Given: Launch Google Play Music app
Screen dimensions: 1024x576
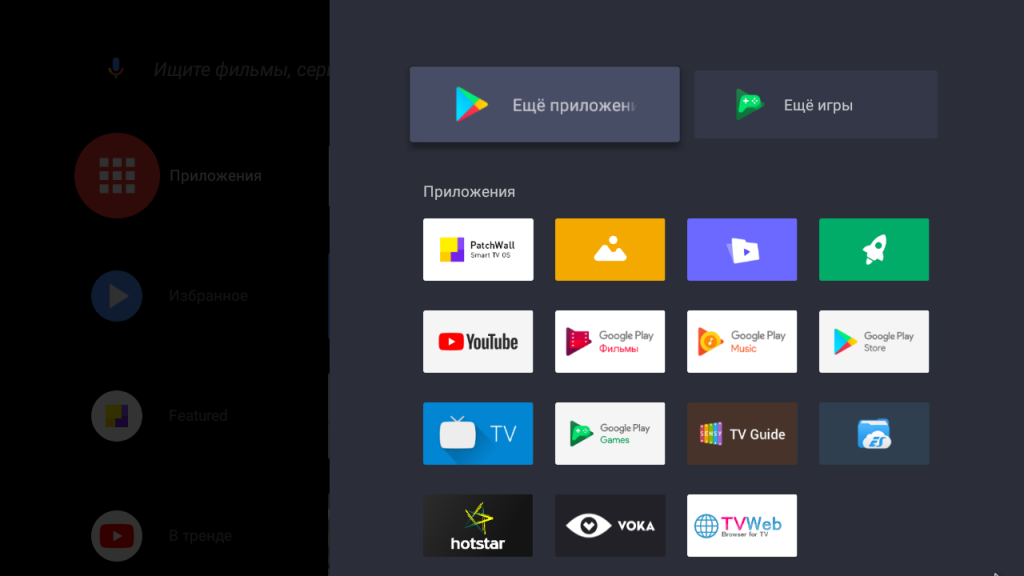Looking at the screenshot, I should 742,341.
